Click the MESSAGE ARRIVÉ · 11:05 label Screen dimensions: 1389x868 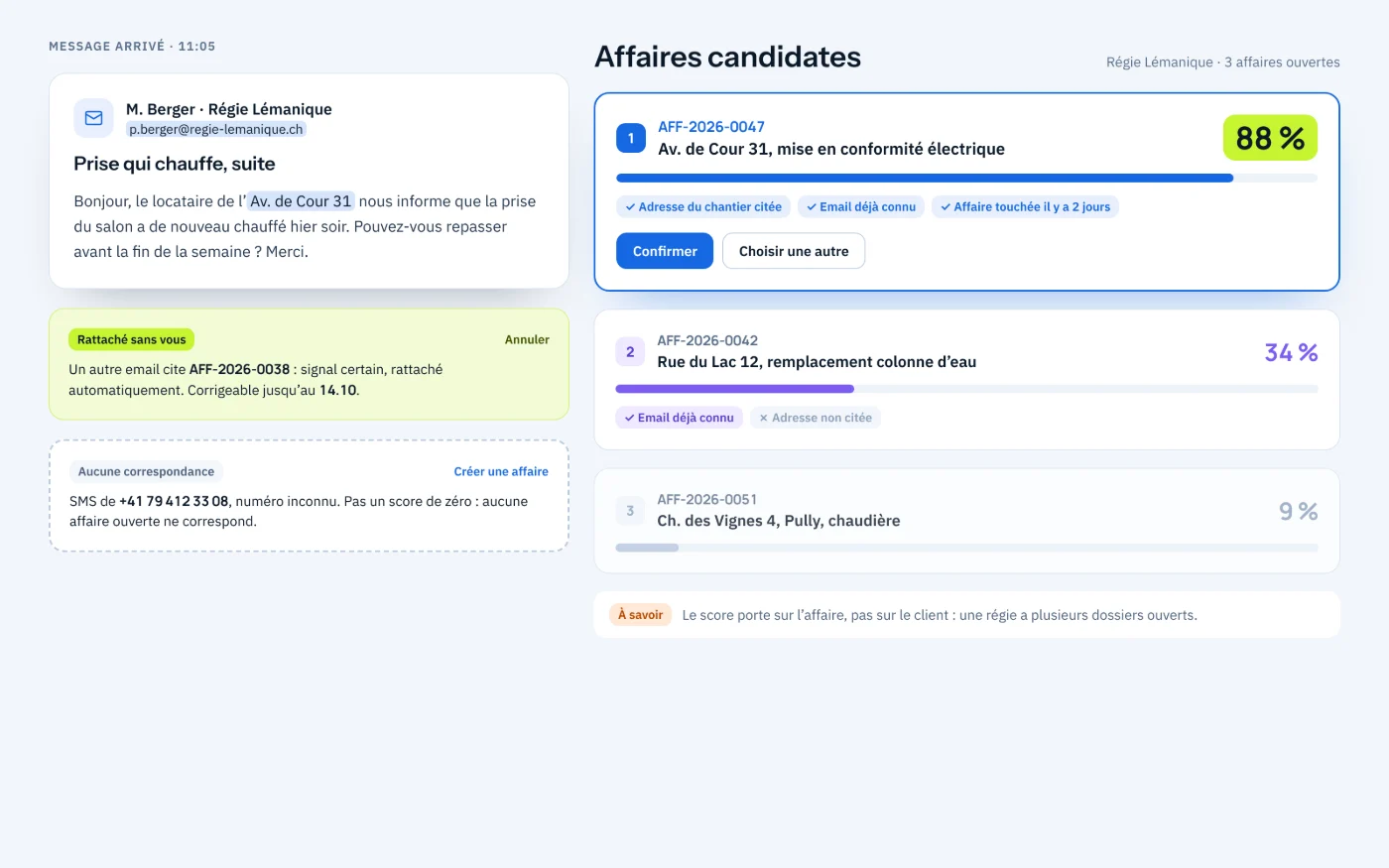[132, 47]
